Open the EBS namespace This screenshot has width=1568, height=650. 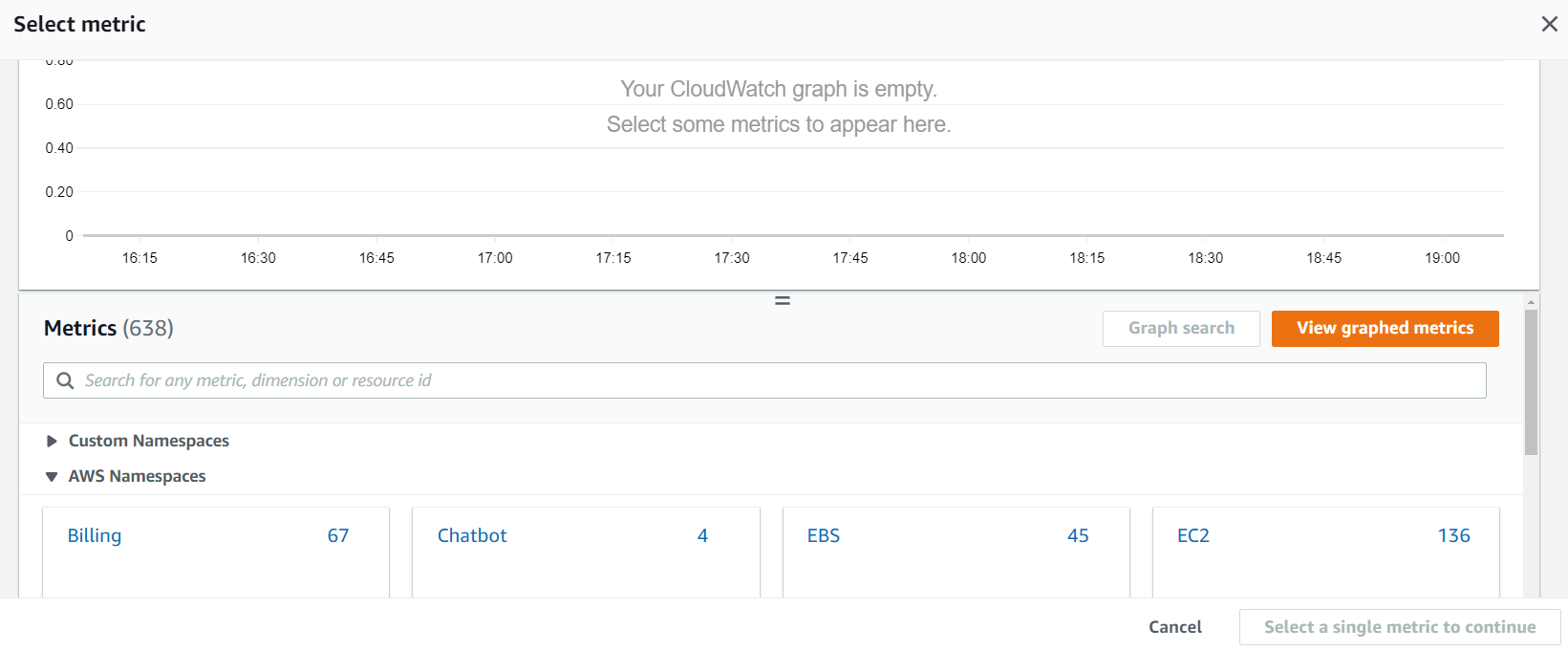tap(823, 535)
